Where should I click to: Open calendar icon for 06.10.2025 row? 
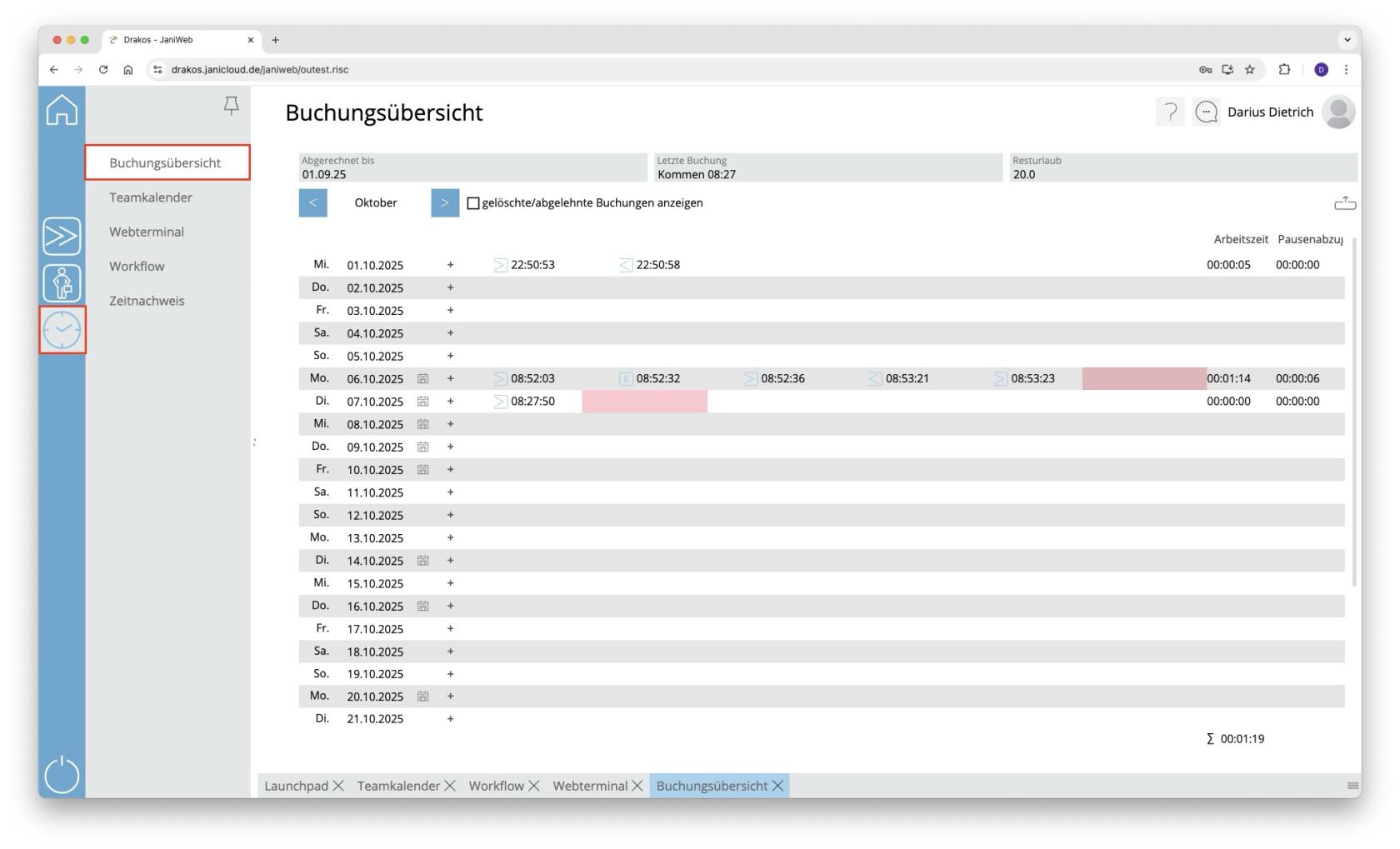(x=422, y=379)
